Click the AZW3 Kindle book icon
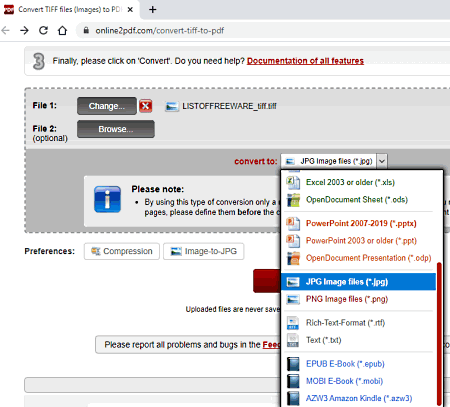The width and height of the screenshot is (450, 407). point(293,398)
